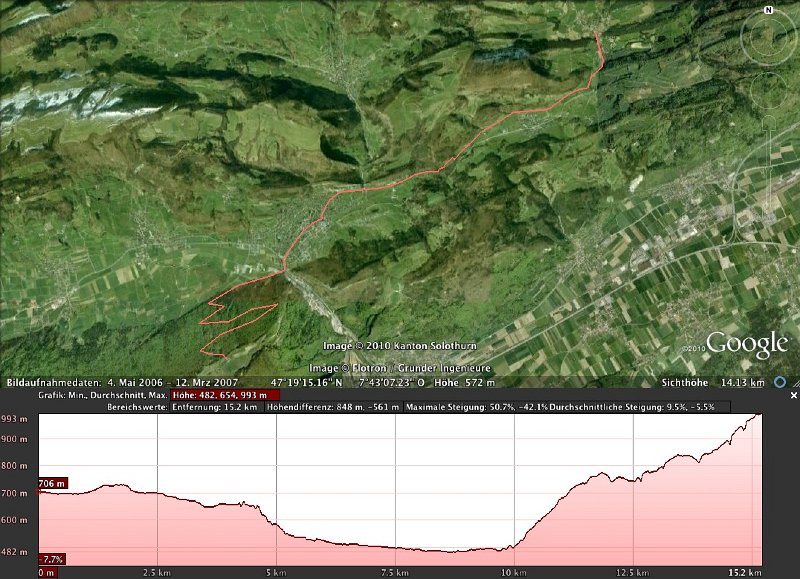Click the streaming status circle beside Sichthöhe
This screenshot has width=800, height=579.
pos(779,383)
